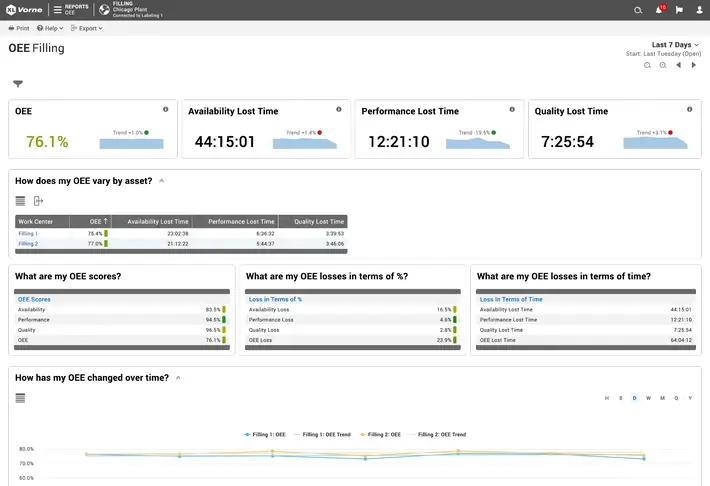Screen dimensions: 710x486
Task: Collapse the 'How does my OEE vary by asset' section
Action: (162, 181)
